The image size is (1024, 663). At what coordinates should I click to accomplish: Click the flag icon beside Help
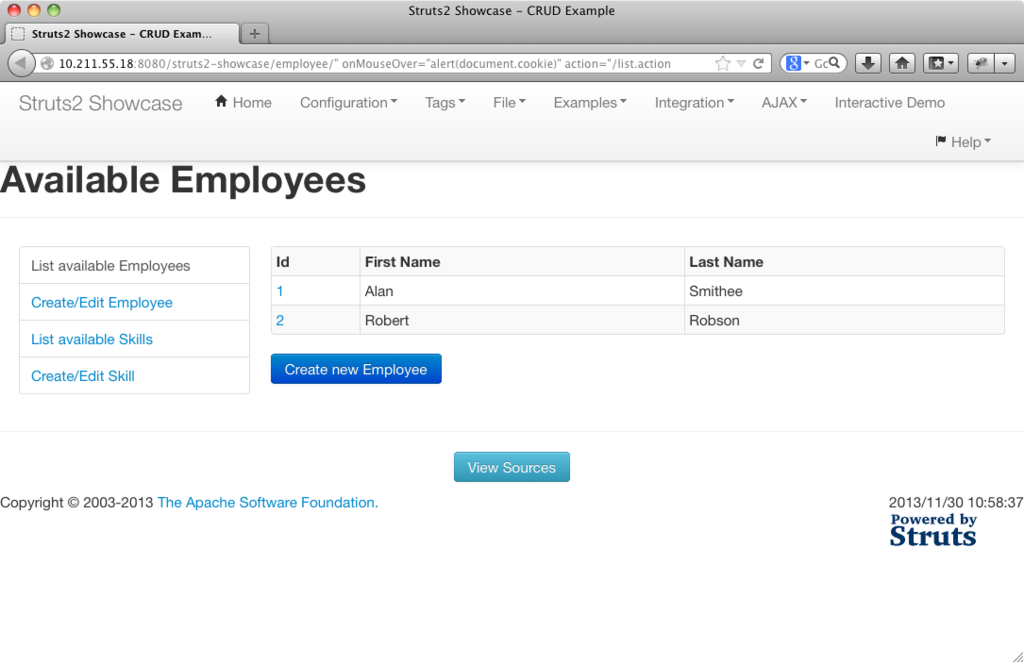[x=940, y=140]
